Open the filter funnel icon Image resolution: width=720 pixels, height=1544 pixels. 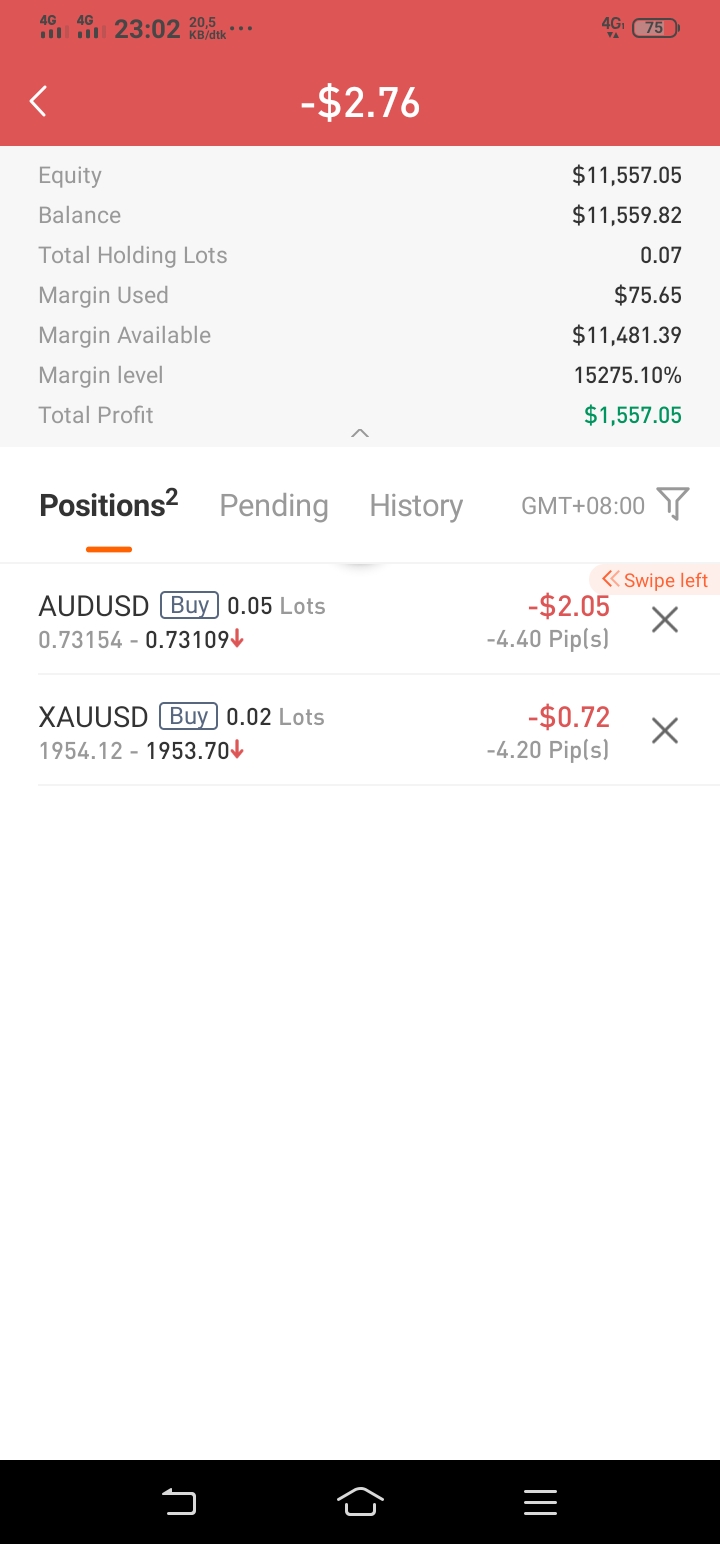(673, 504)
